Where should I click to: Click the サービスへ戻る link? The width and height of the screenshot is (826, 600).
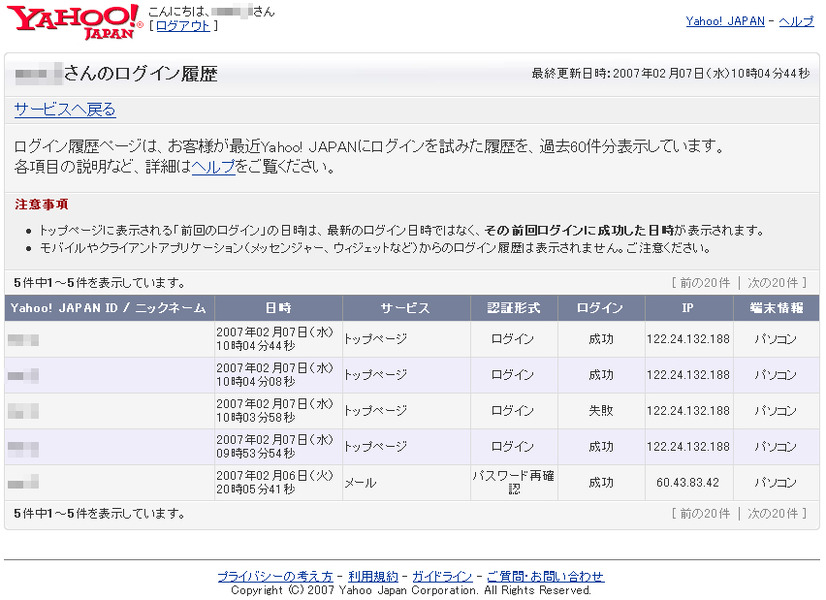65,110
